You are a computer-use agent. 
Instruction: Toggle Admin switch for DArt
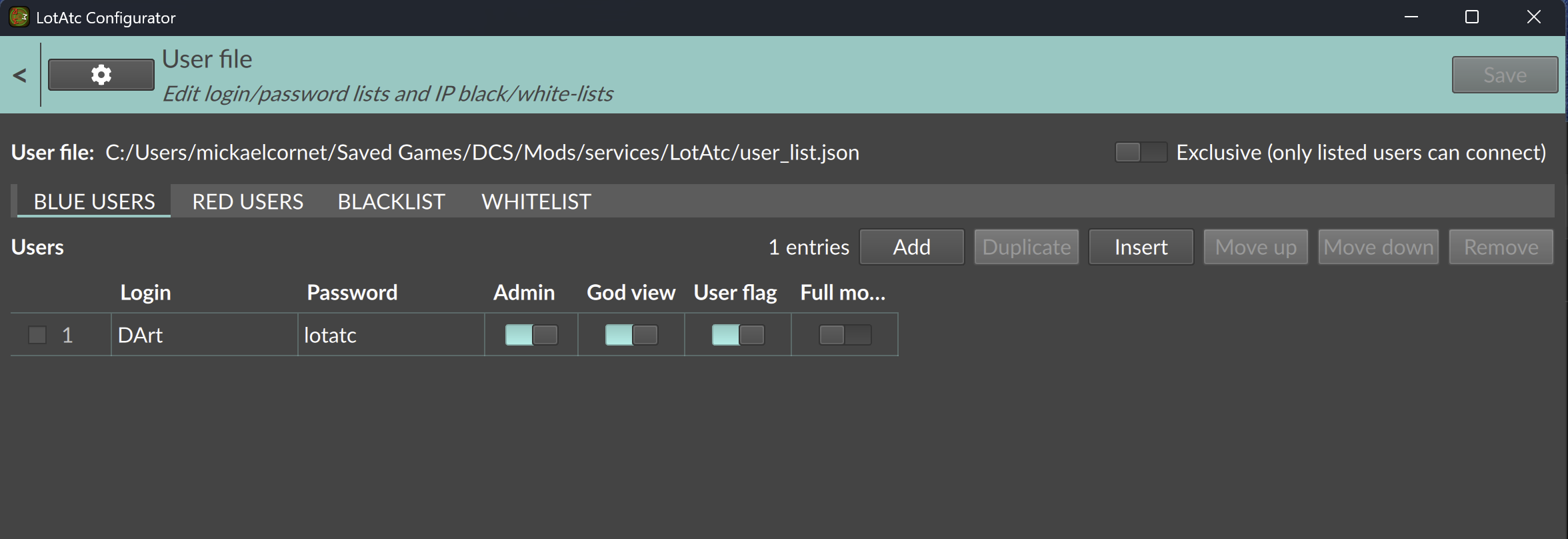coord(531,335)
